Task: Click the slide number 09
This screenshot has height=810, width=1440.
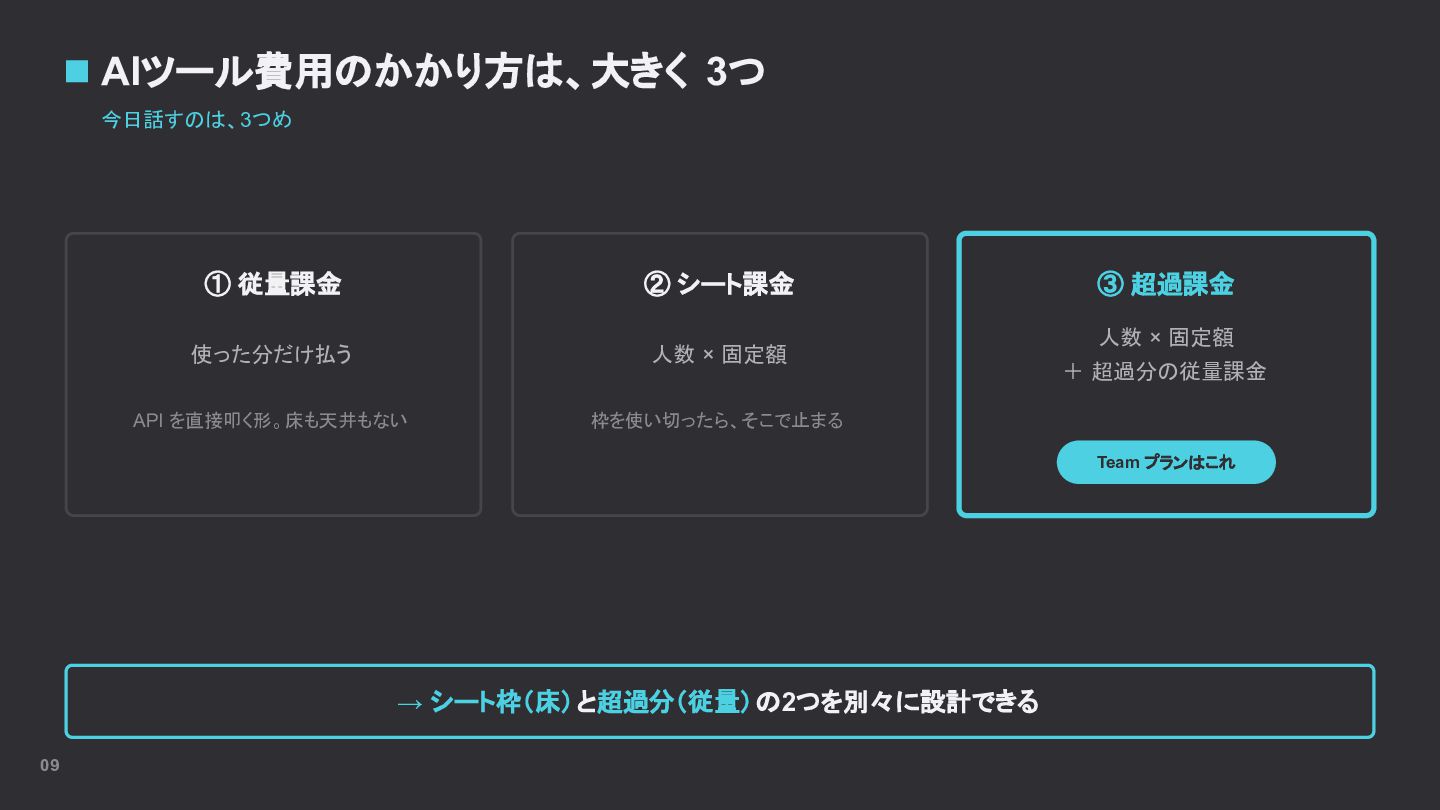Action: (x=50, y=765)
